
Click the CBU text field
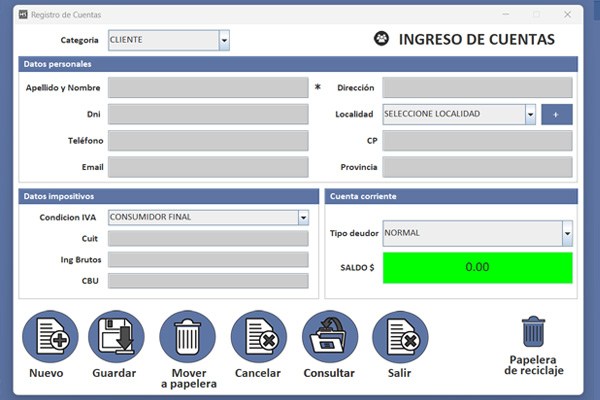tap(208, 281)
